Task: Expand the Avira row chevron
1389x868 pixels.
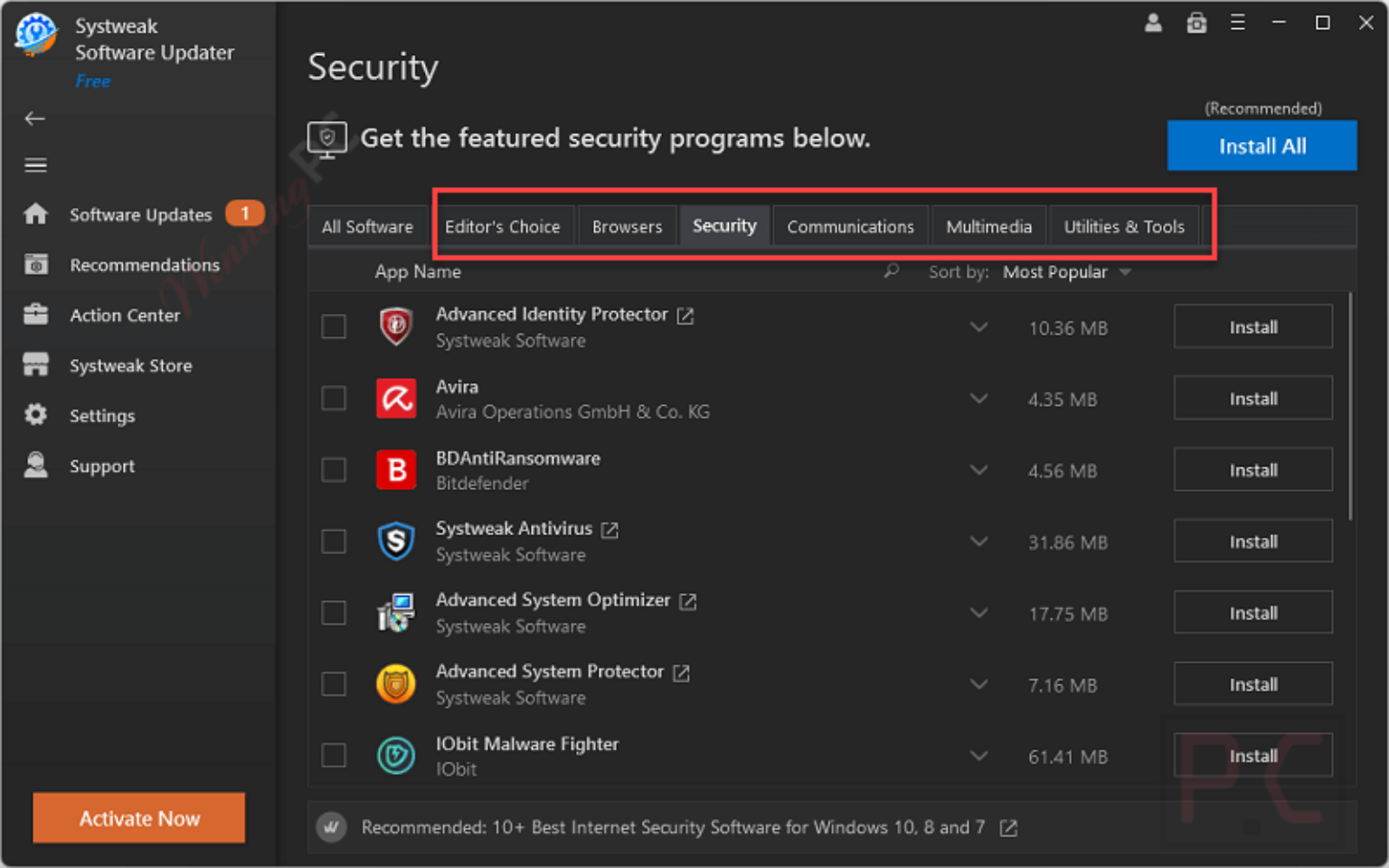Action: [x=978, y=398]
